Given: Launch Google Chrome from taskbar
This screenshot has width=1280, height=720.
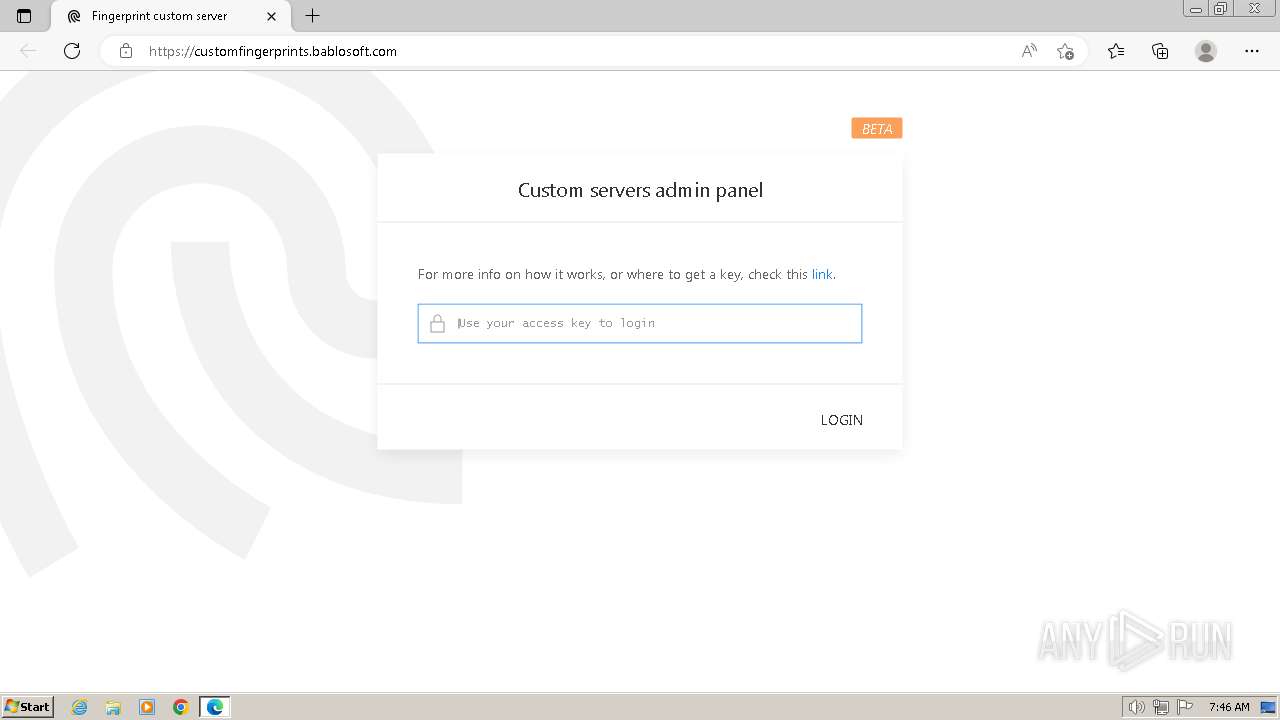Looking at the screenshot, I should pos(181,707).
